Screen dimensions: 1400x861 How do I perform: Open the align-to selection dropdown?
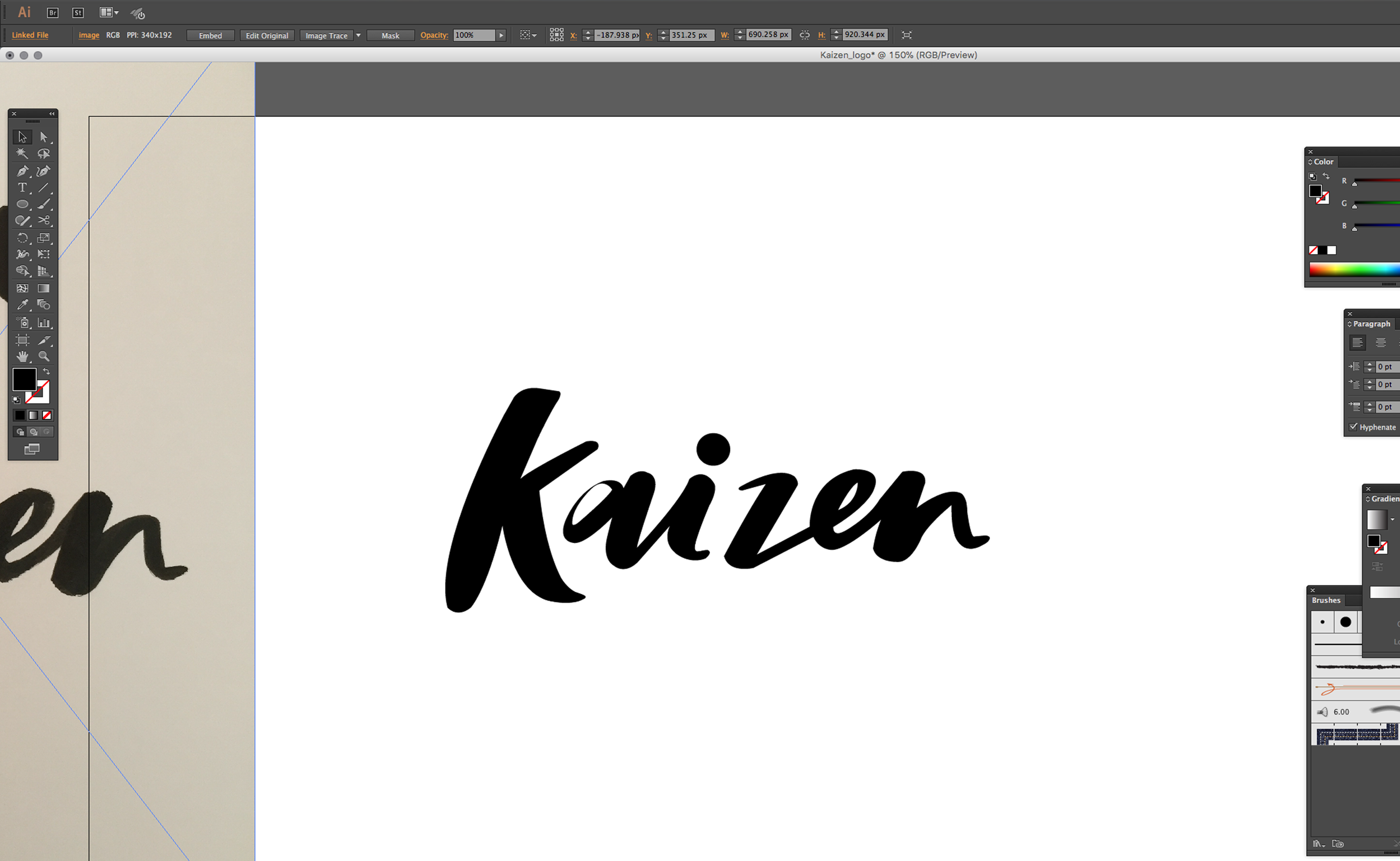coord(528,35)
